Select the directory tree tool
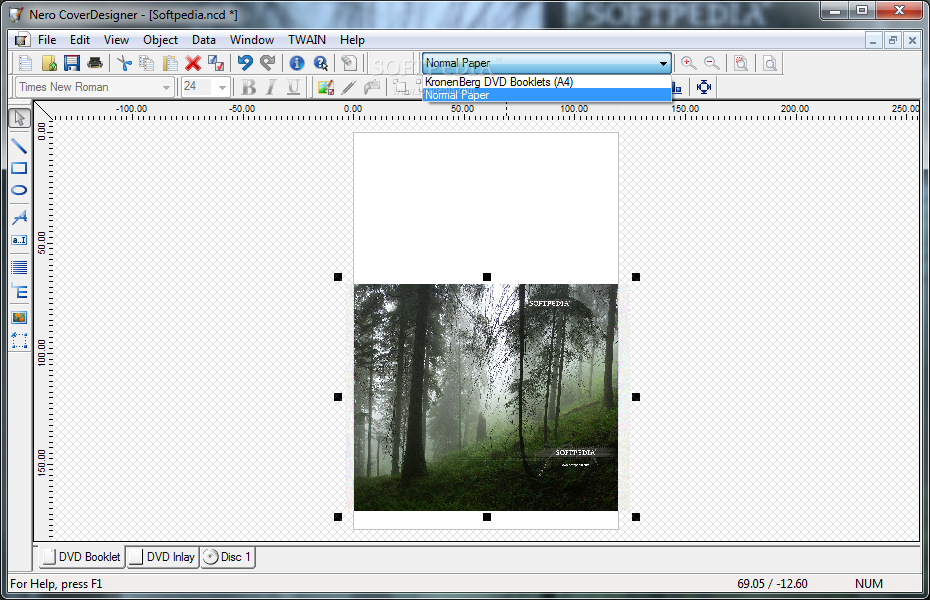 coord(20,291)
